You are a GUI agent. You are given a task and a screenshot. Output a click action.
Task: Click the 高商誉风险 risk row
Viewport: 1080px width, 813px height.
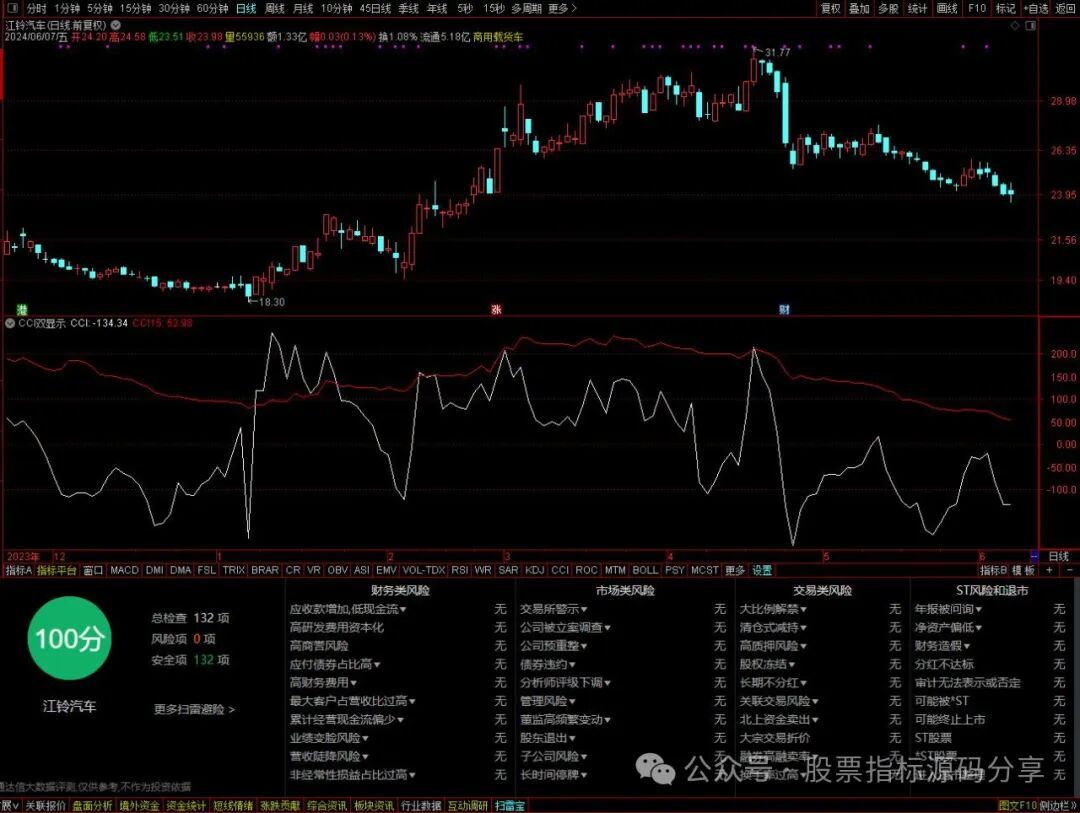click(x=319, y=646)
